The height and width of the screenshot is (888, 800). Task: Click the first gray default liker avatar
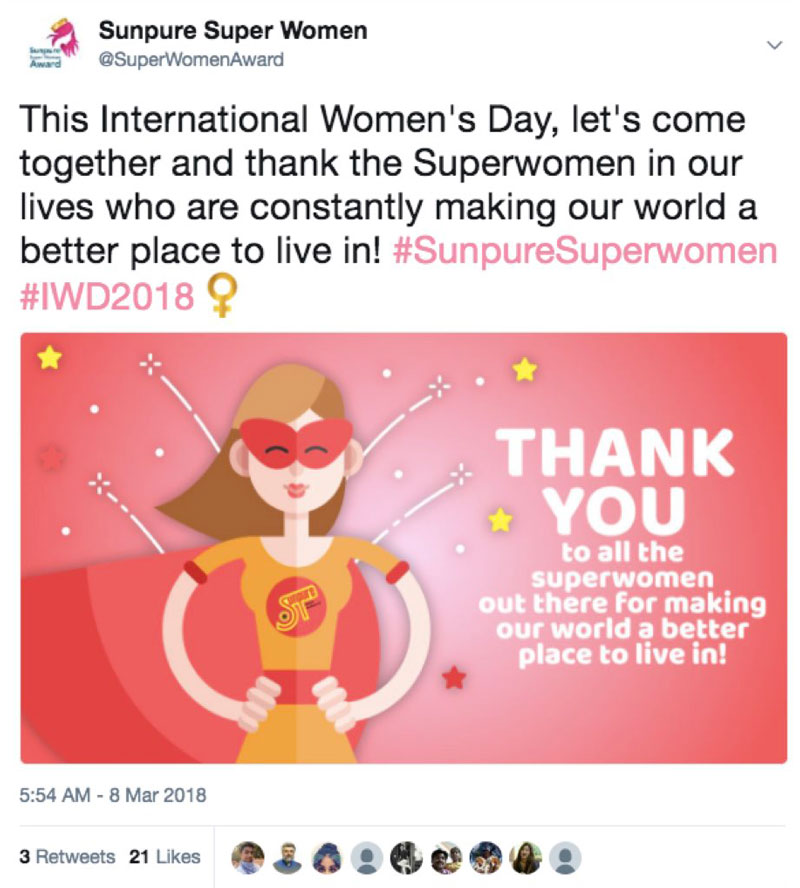pos(367,857)
